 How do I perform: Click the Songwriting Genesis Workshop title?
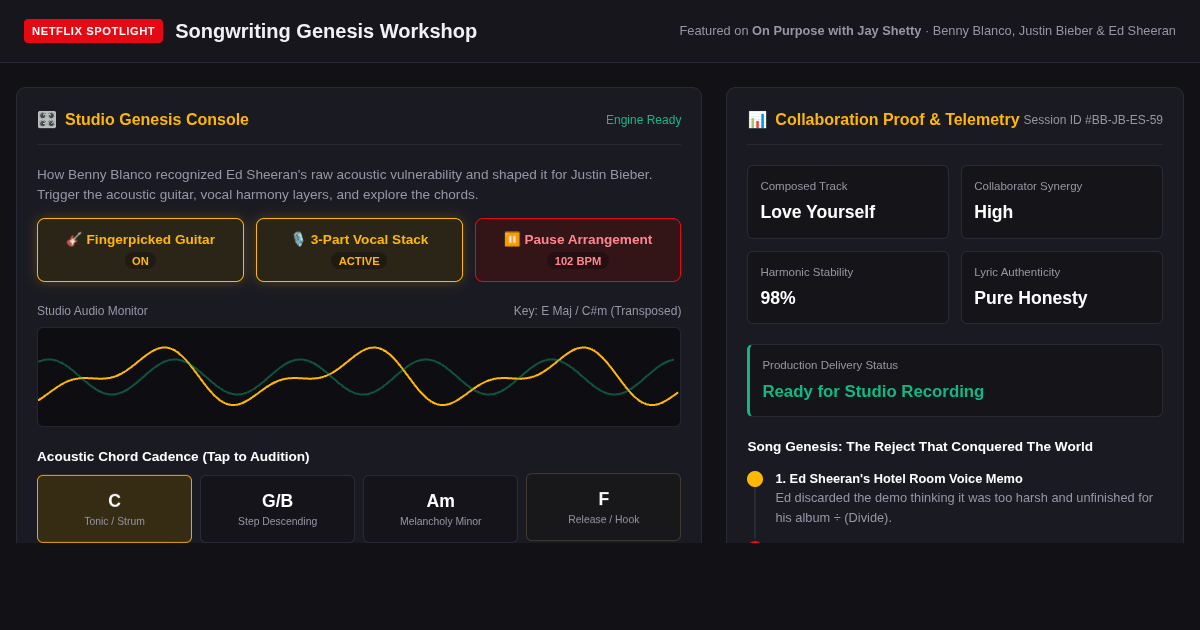326,31
